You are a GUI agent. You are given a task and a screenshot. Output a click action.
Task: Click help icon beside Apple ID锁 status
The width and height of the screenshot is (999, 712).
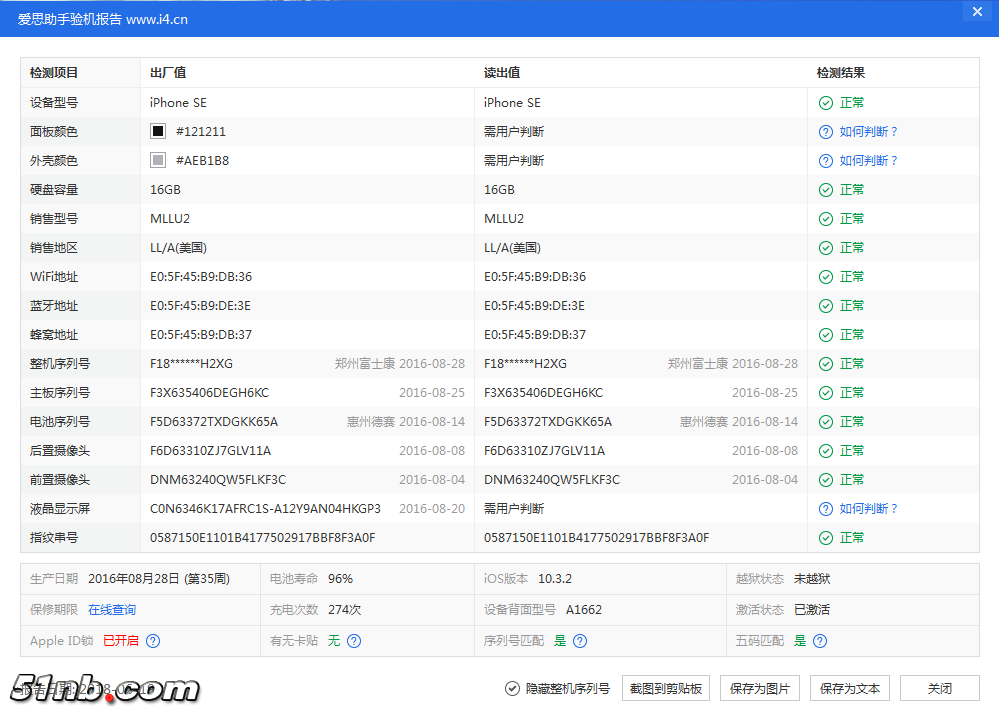pyautogui.click(x=153, y=641)
